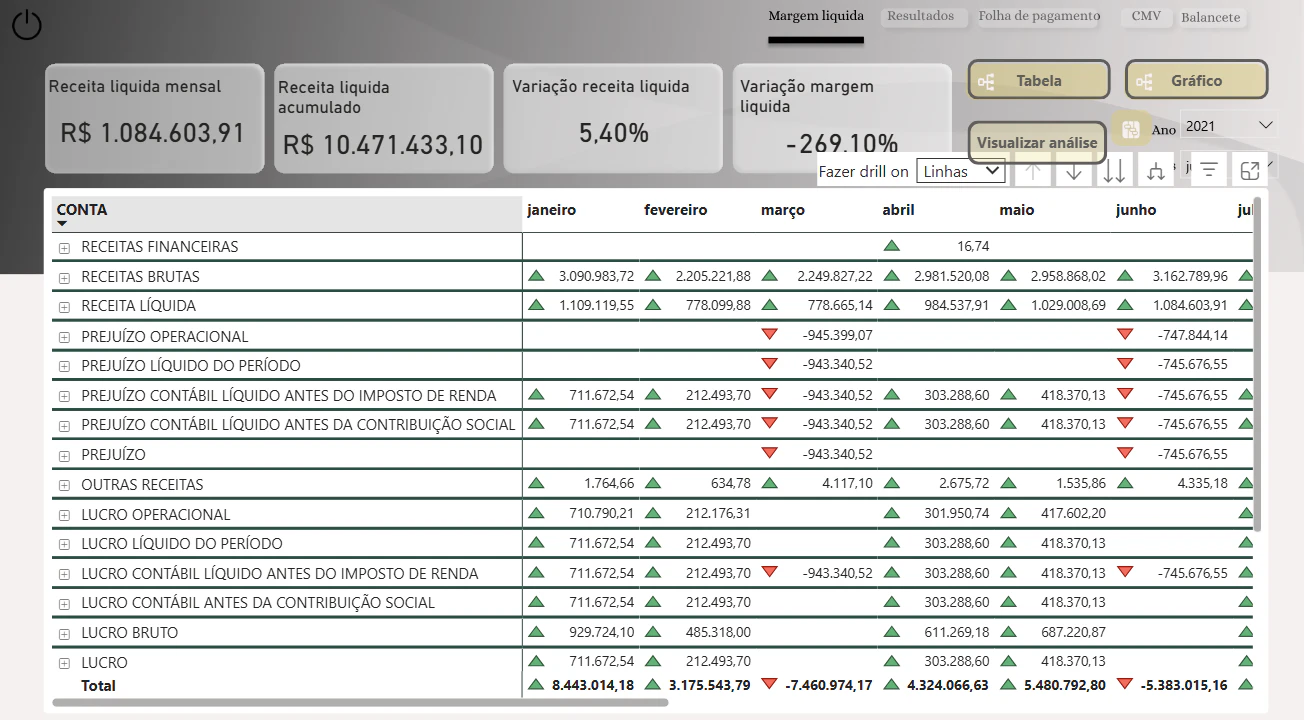Click the março value -945.399,07

pyautogui.click(x=837, y=335)
